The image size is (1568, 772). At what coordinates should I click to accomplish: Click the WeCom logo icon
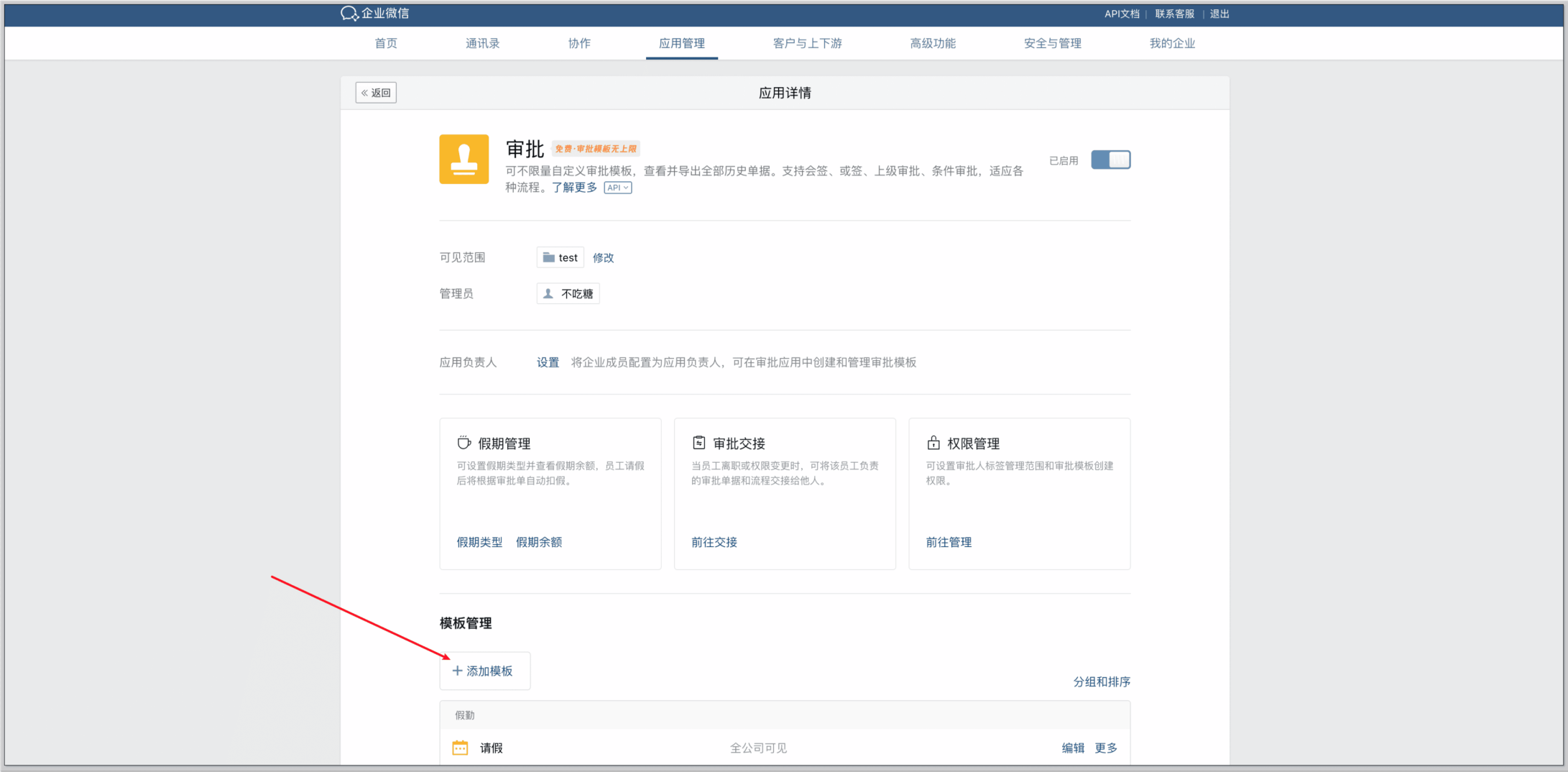[x=349, y=14]
